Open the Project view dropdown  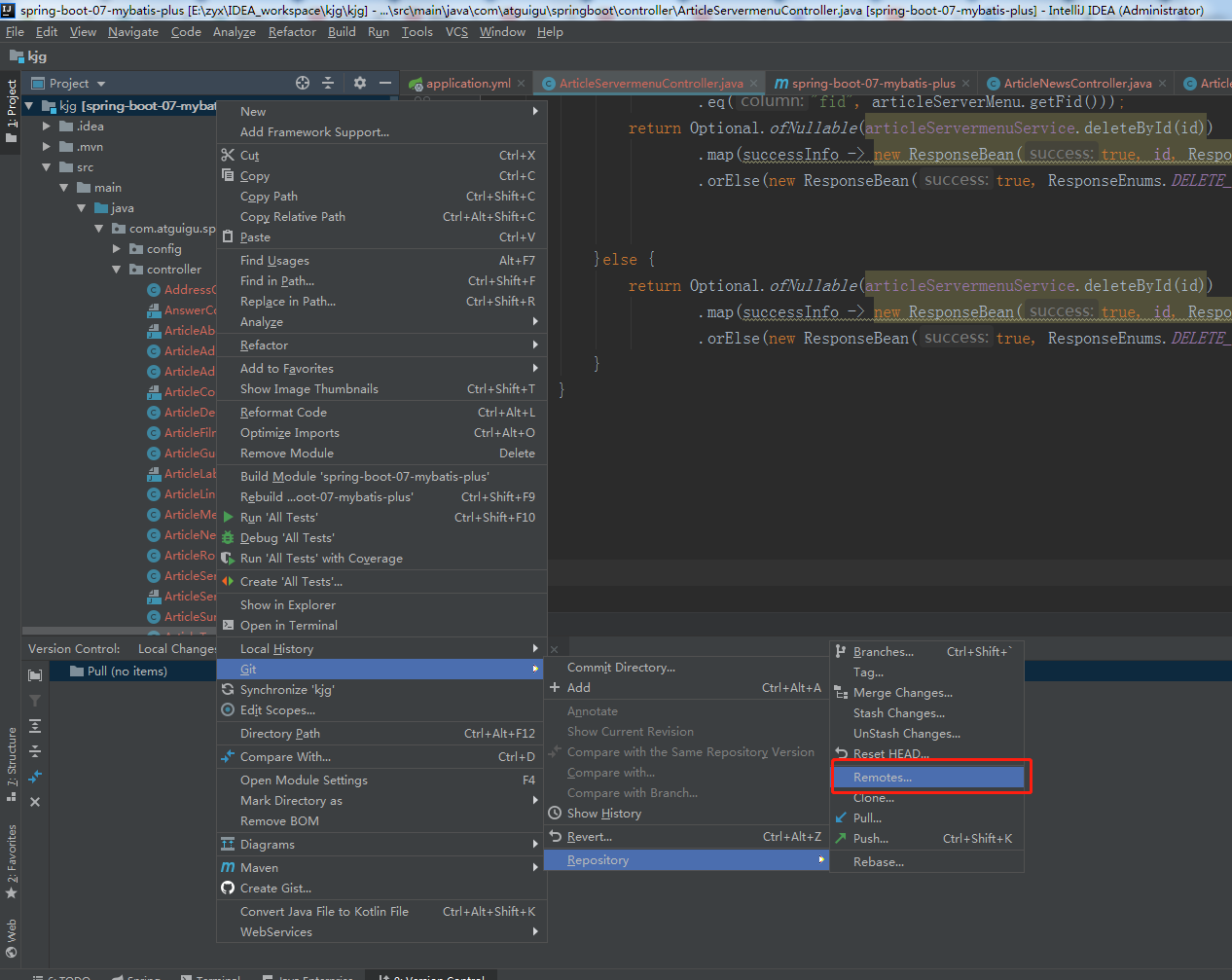pos(68,84)
